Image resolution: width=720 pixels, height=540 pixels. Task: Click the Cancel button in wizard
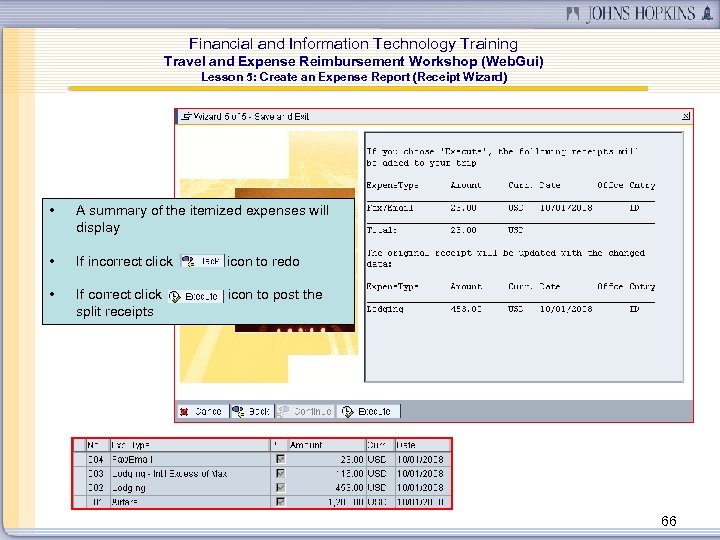(202, 411)
